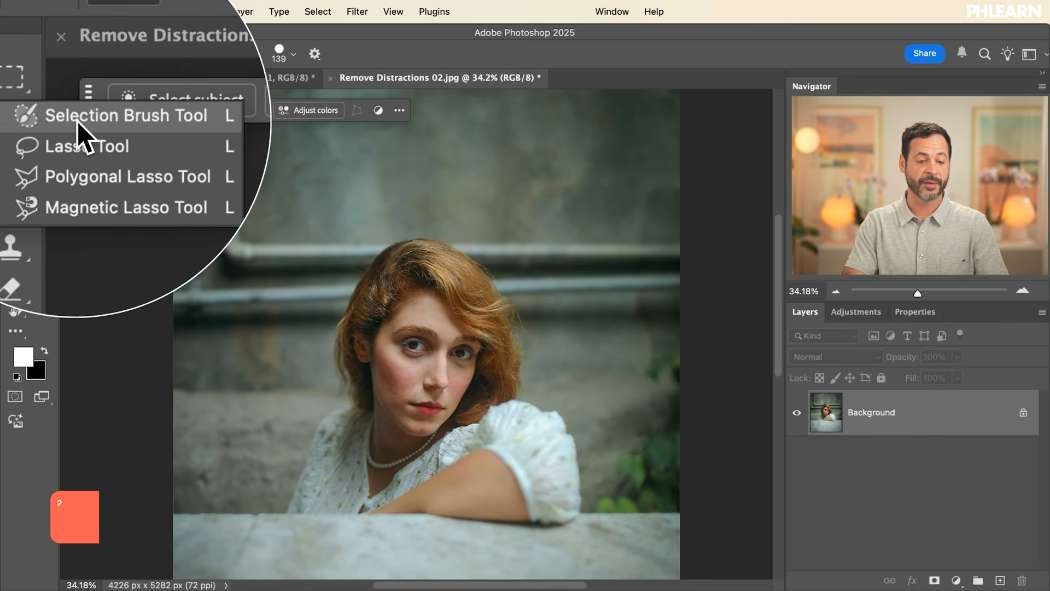The width and height of the screenshot is (1050, 591).
Task: Add a layer style (fx)
Action: pyautogui.click(x=911, y=580)
